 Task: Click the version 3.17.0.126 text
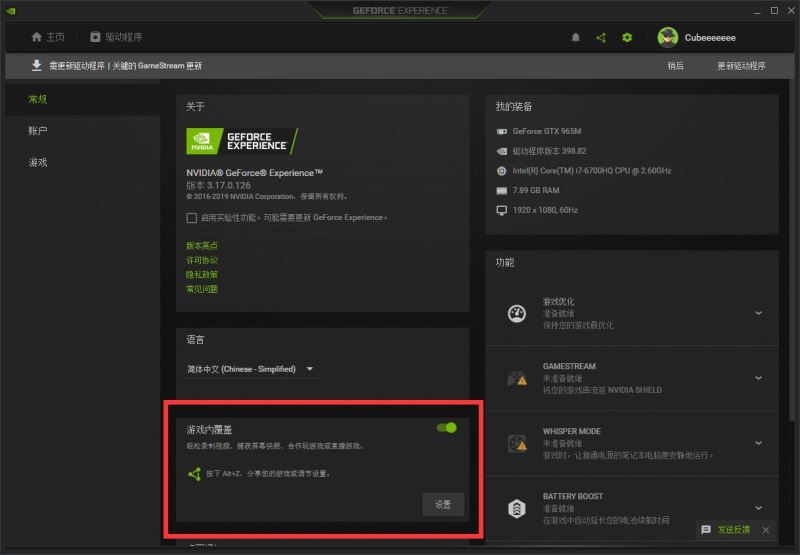[218, 185]
